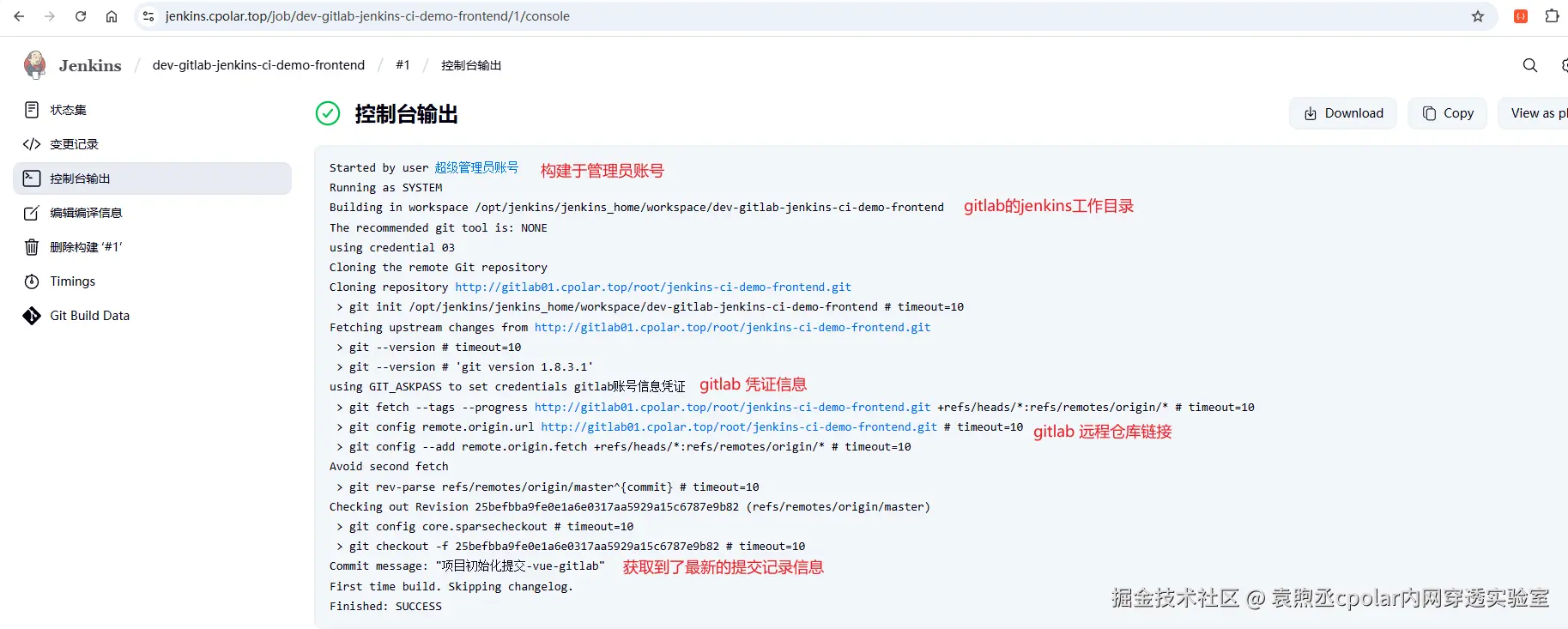Click the trash icon for 删除构建 '#1'
Image resolution: width=1568 pixels, height=629 pixels.
point(32,247)
